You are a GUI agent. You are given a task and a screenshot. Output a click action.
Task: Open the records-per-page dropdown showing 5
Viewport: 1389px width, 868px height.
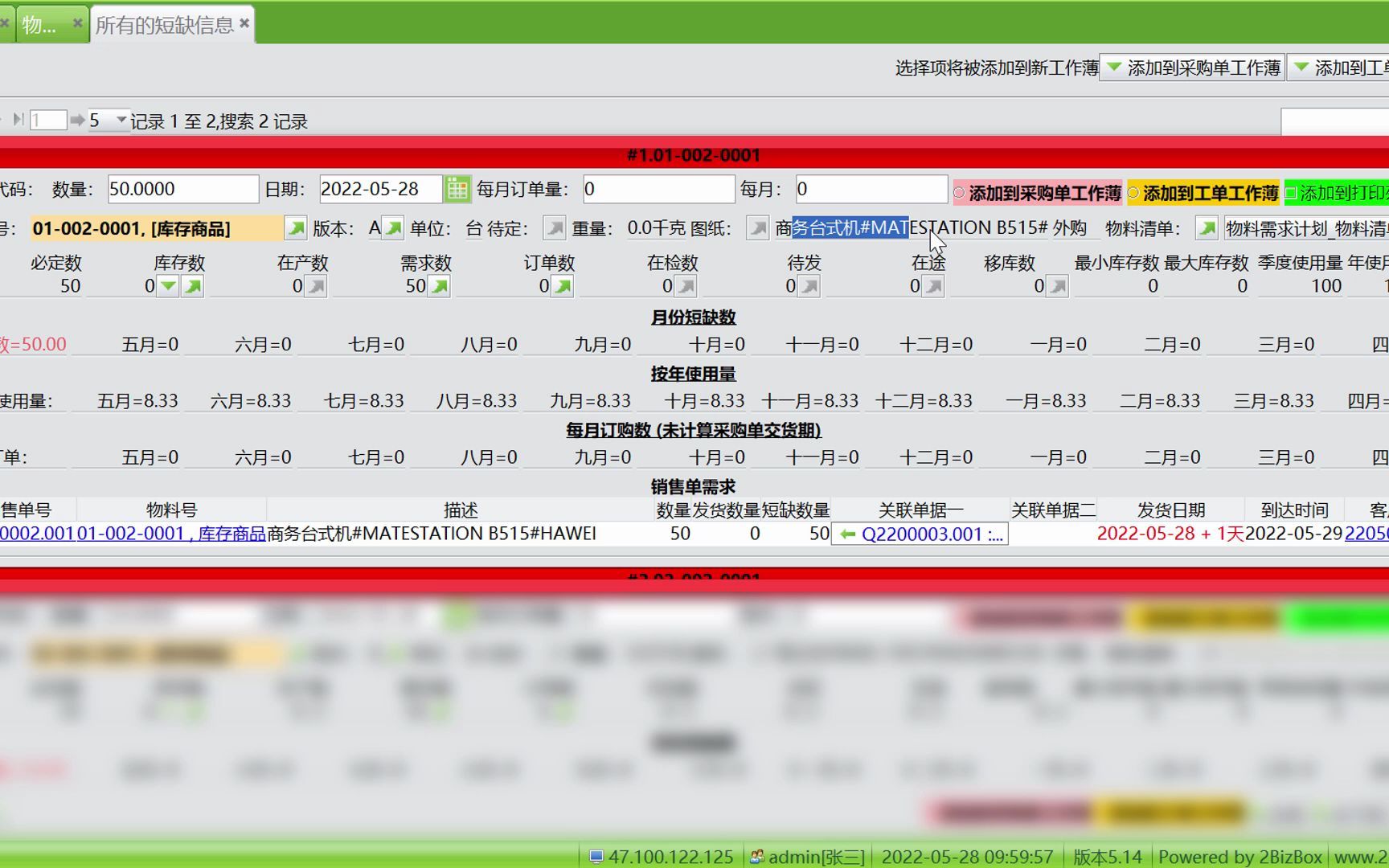click(121, 121)
